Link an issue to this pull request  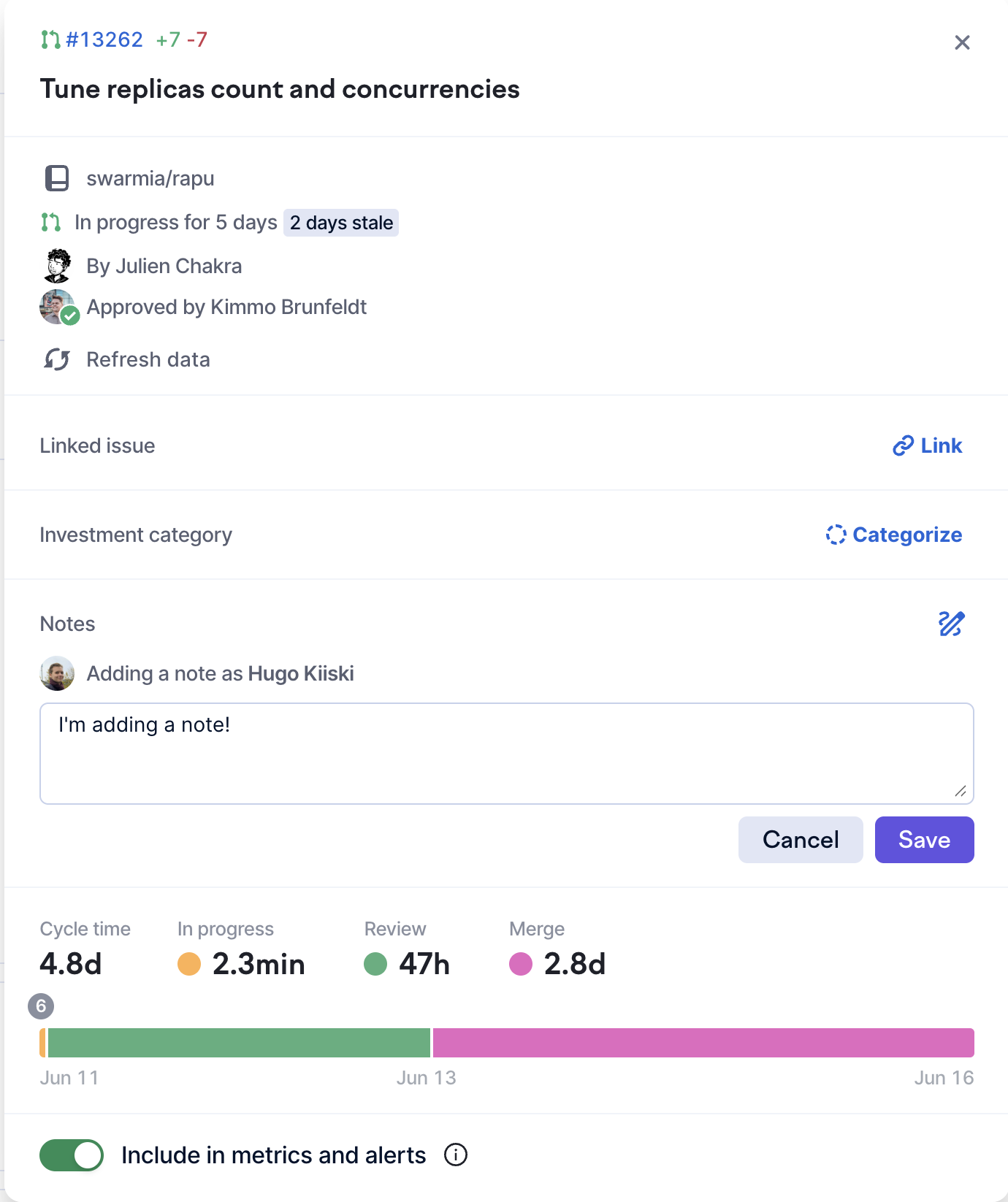[x=927, y=445]
